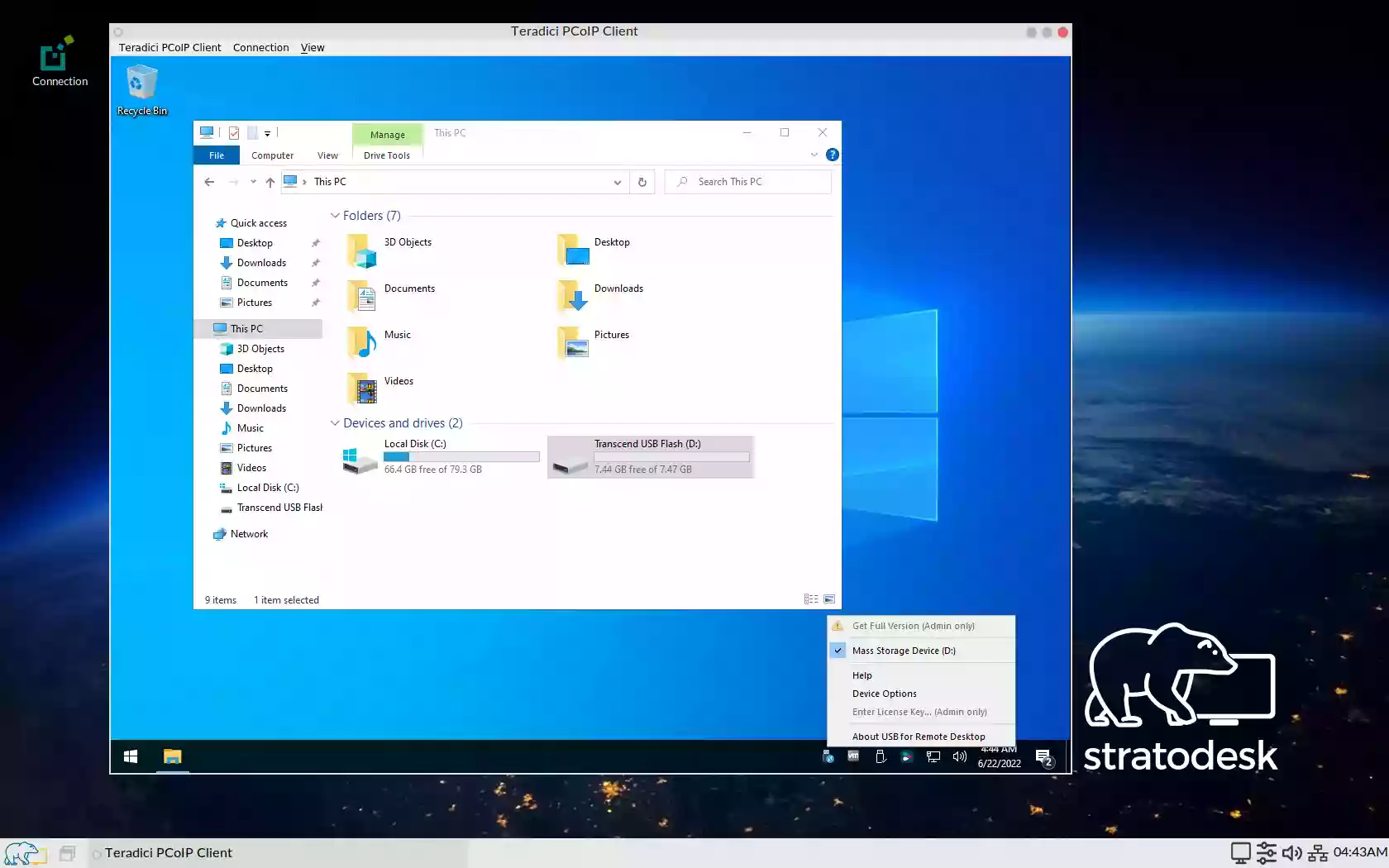Open the Connection menu in PCoIP Client

tap(260, 47)
